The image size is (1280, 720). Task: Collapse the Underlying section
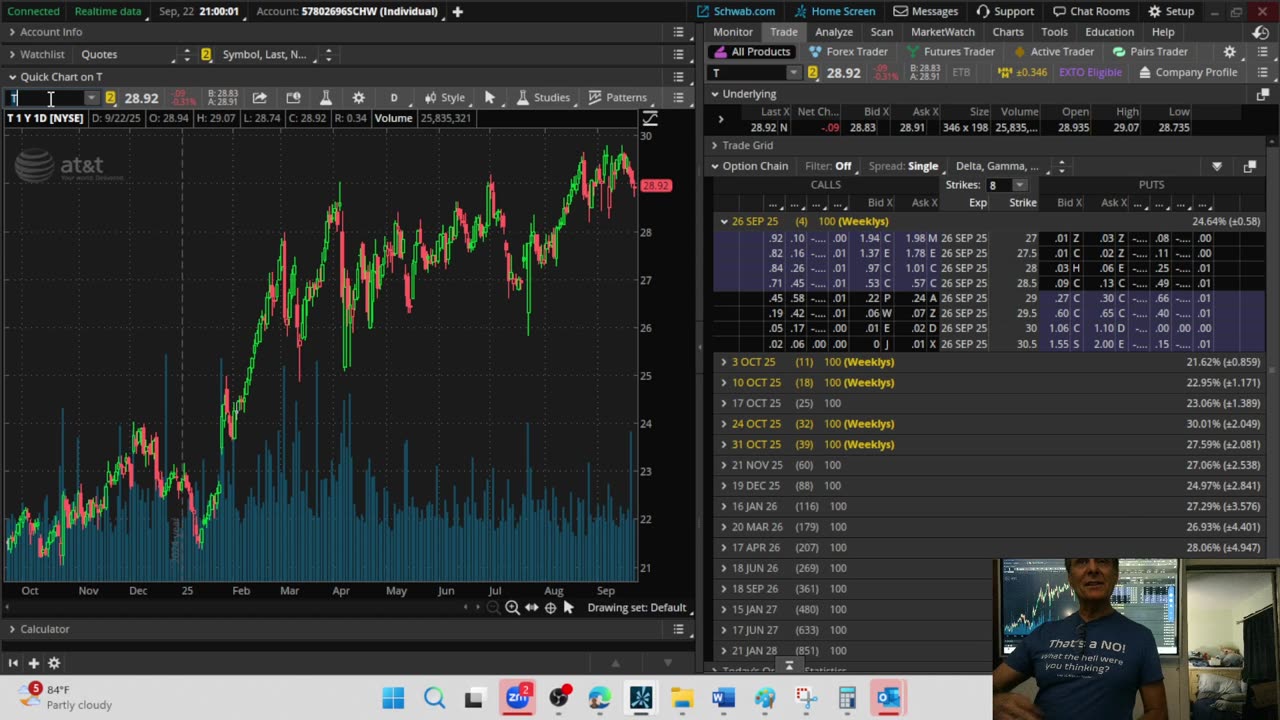point(714,94)
